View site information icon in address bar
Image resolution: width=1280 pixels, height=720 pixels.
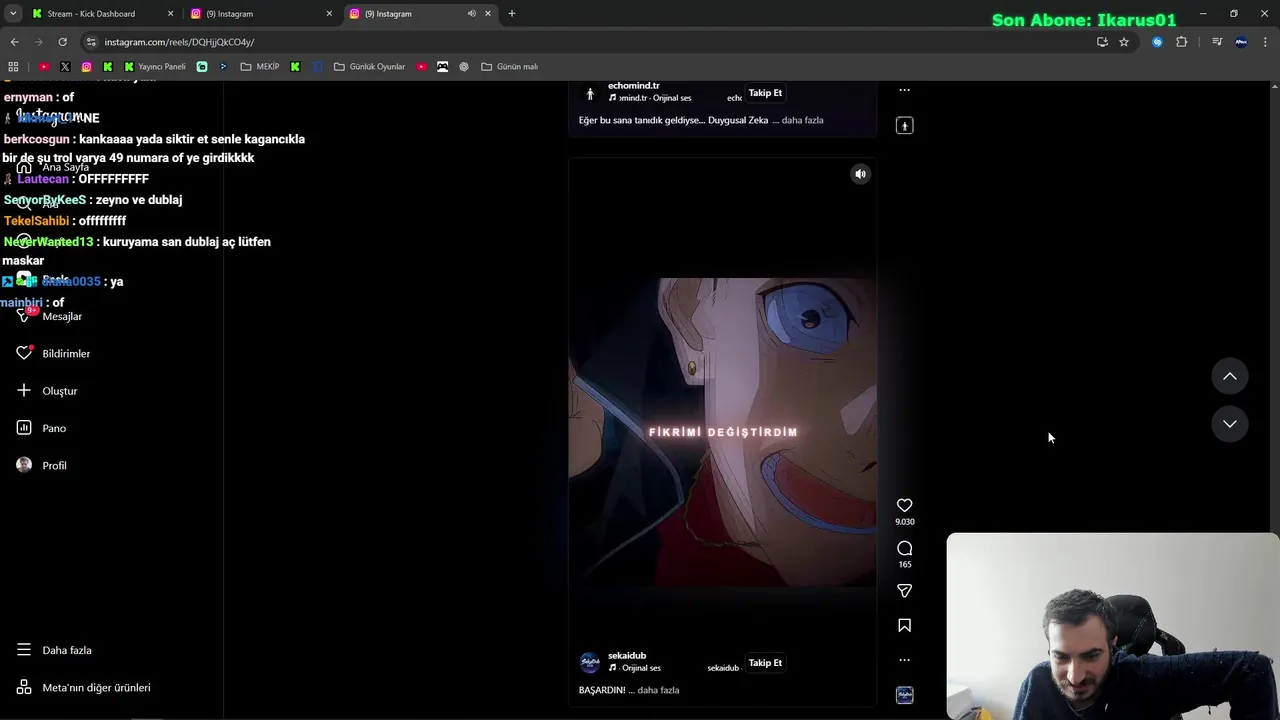(x=91, y=42)
